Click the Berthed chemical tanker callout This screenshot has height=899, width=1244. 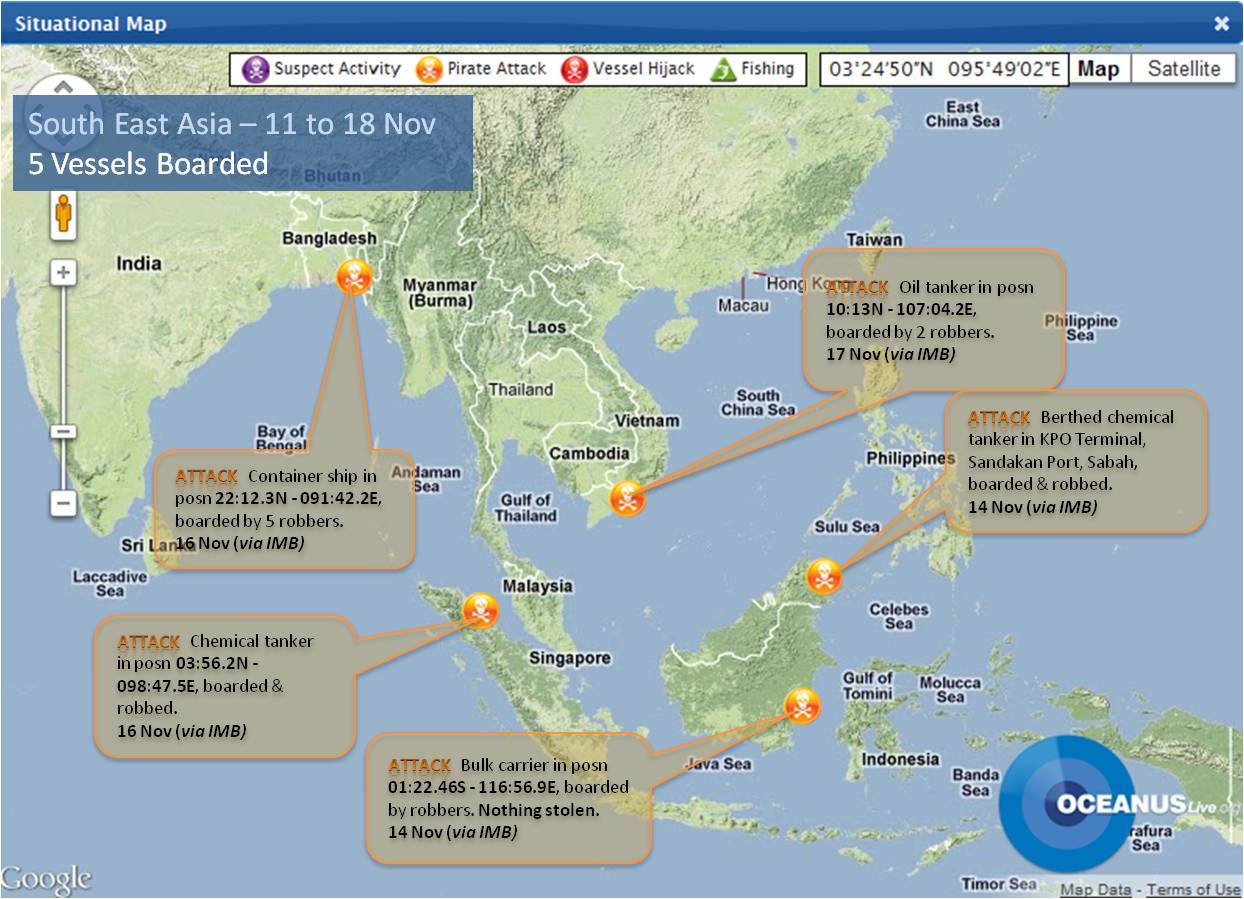tap(1077, 460)
